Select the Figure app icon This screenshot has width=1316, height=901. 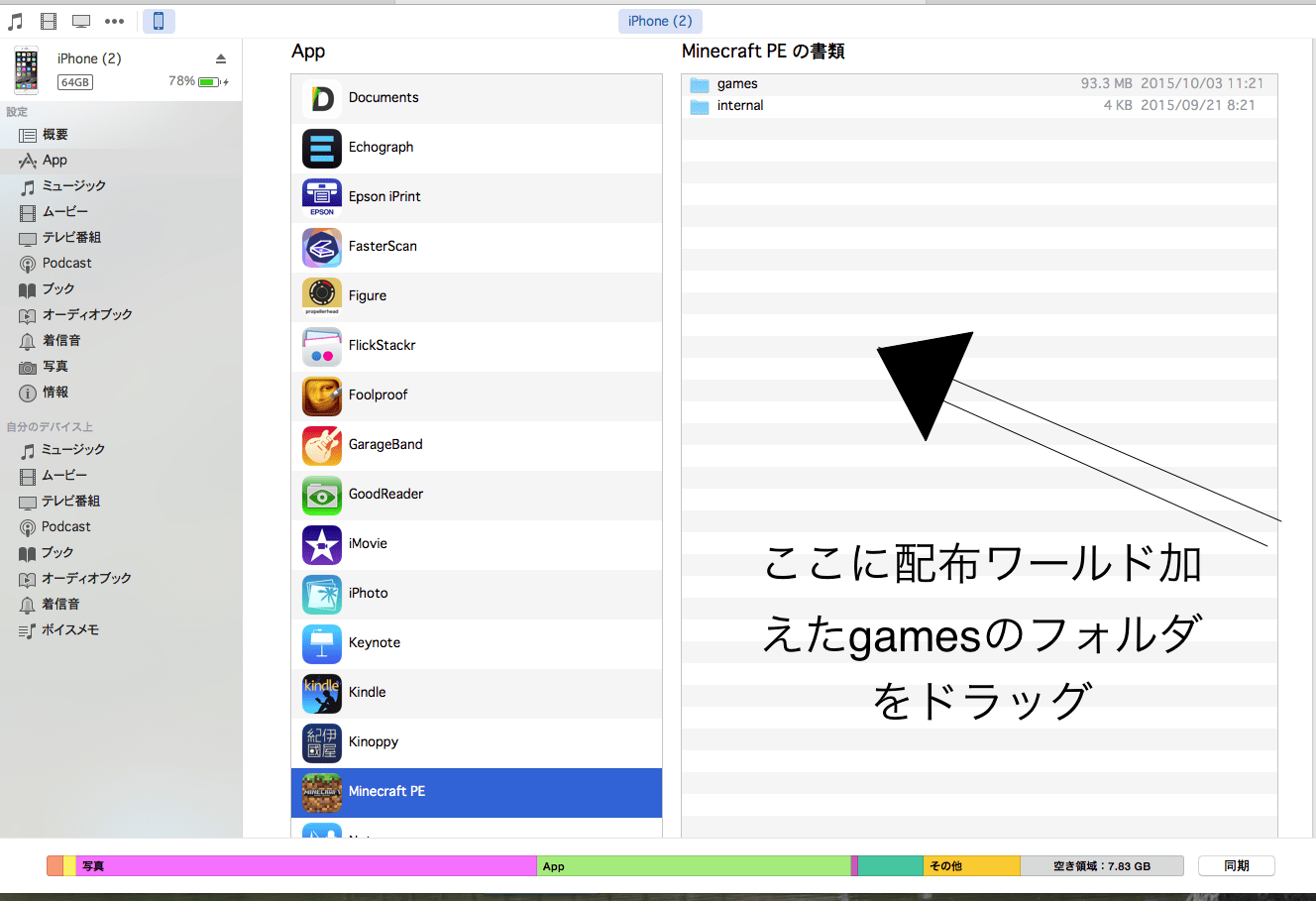[322, 296]
